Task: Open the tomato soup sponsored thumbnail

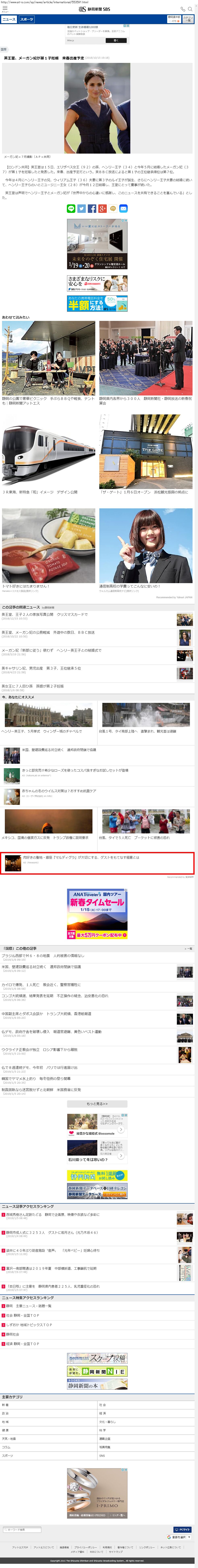Action: [49, 545]
